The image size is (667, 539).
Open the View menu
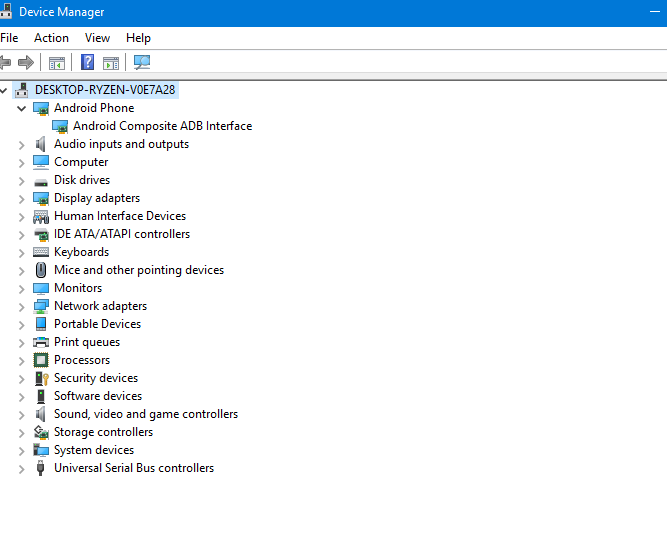coord(97,38)
